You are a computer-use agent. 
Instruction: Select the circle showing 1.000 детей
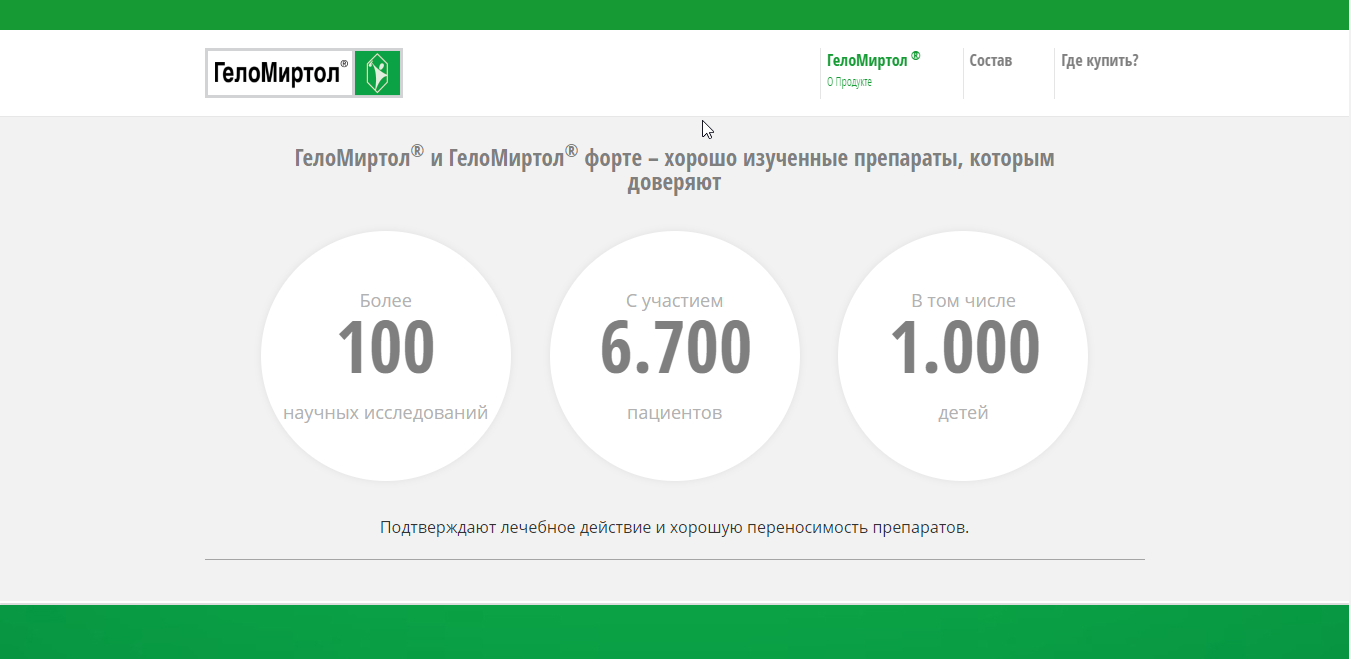coord(963,355)
